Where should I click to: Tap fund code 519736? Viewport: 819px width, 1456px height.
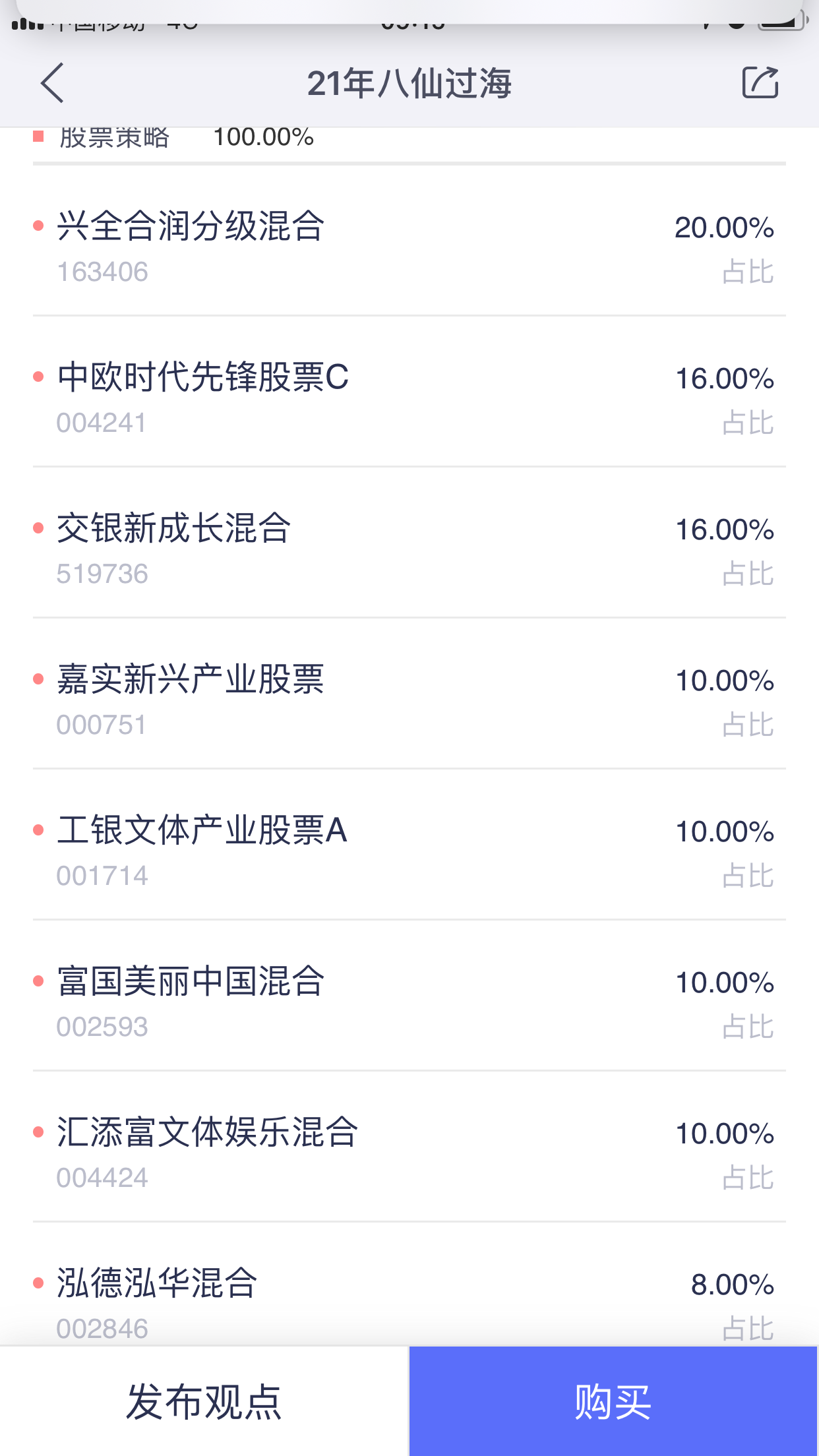(102, 574)
